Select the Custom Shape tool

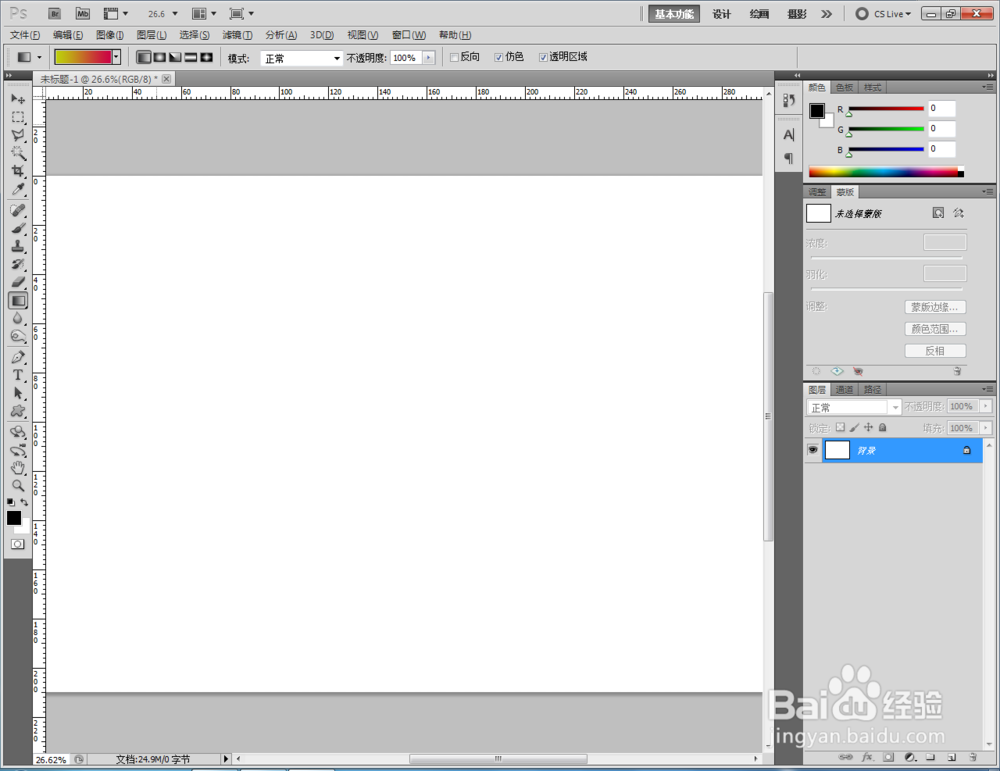pos(18,411)
